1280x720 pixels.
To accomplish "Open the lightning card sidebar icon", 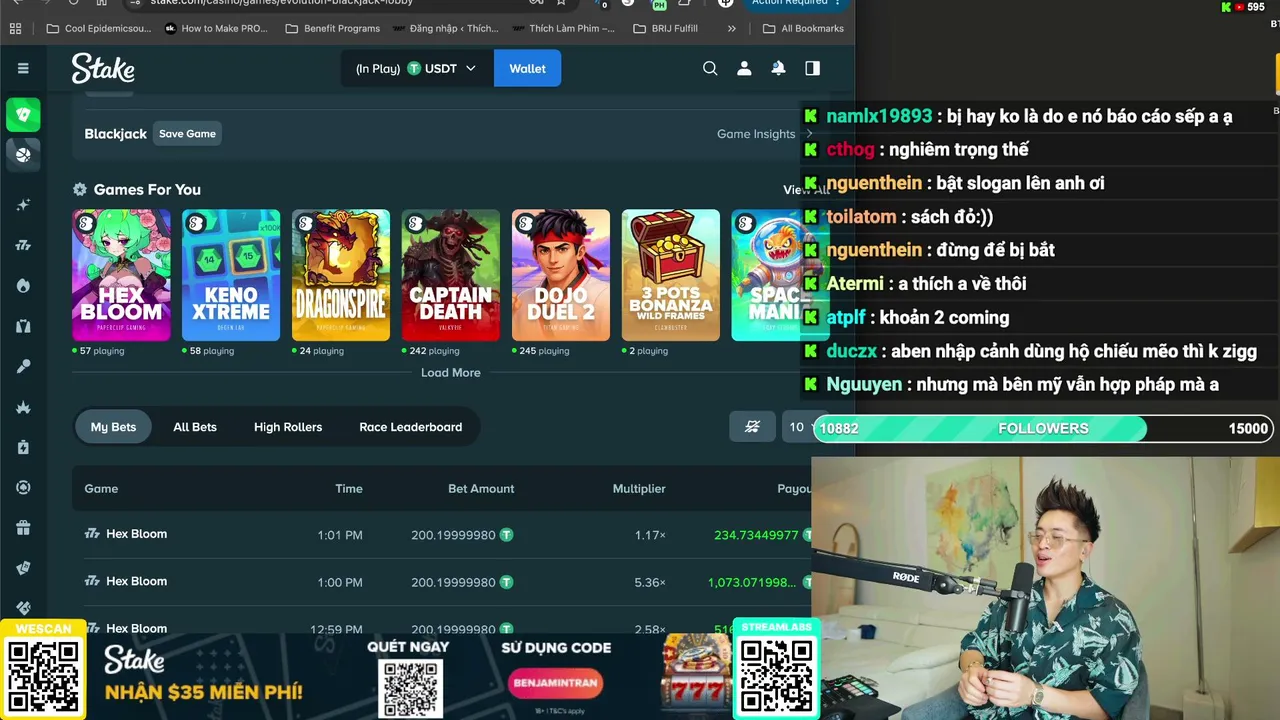I will pos(23,447).
